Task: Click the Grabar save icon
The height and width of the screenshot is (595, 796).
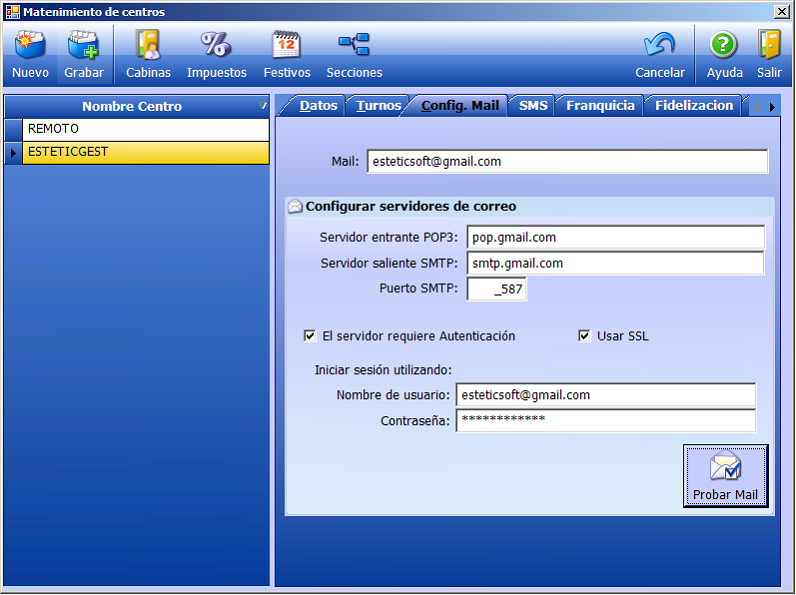Action: point(84,45)
